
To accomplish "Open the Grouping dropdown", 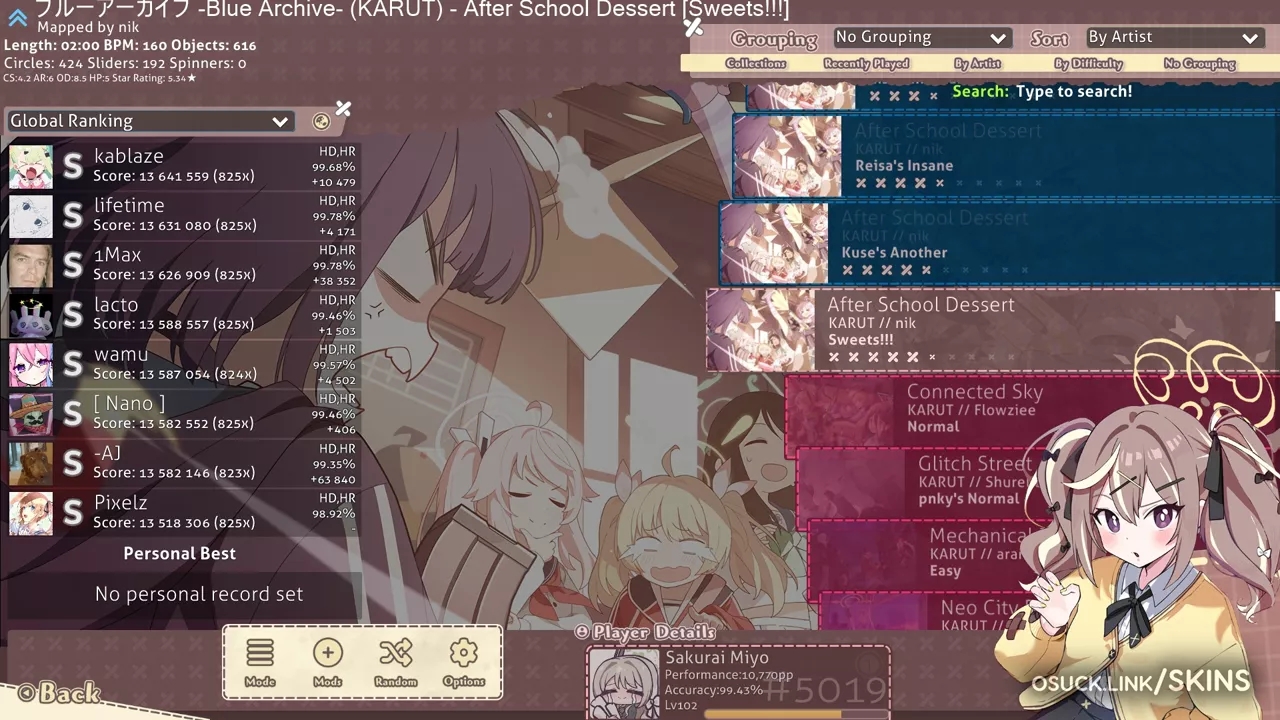I will click(x=921, y=38).
